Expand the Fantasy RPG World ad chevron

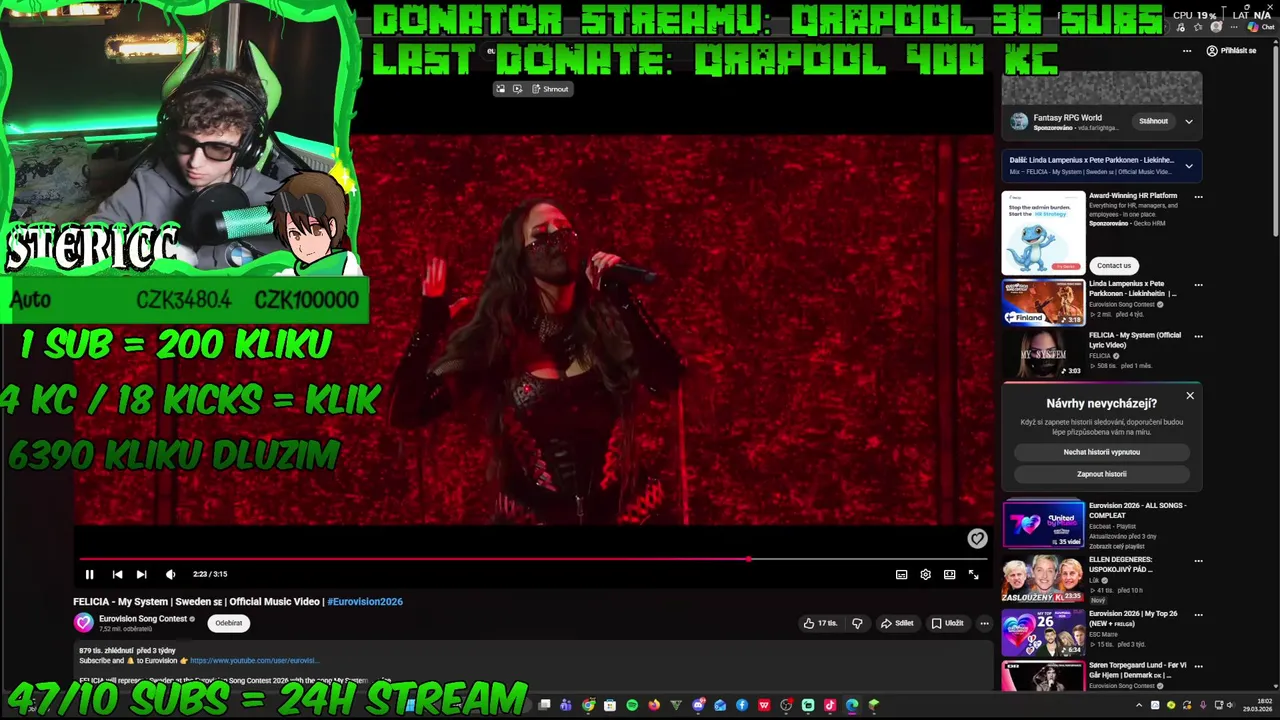tap(1189, 121)
